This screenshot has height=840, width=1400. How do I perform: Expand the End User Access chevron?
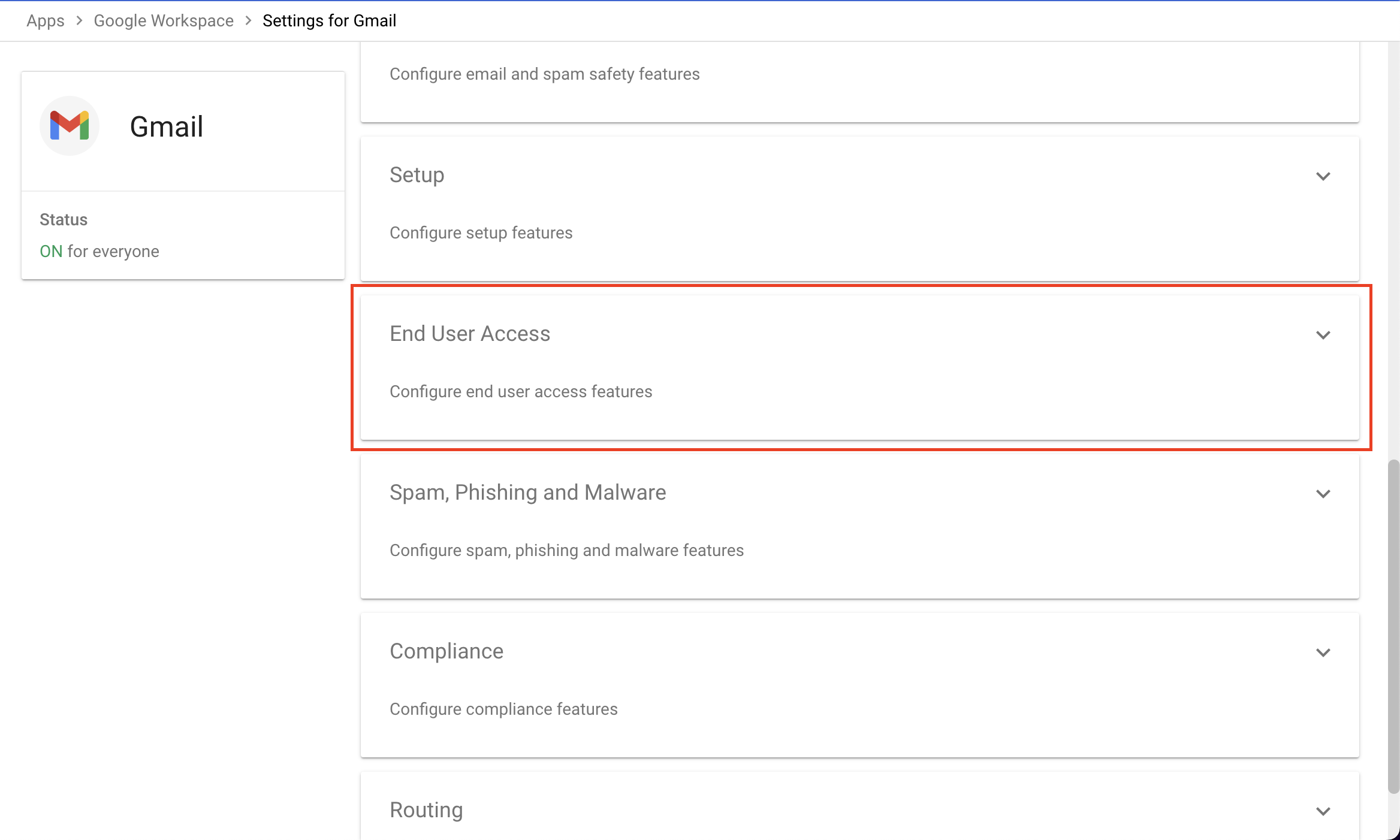(x=1323, y=335)
